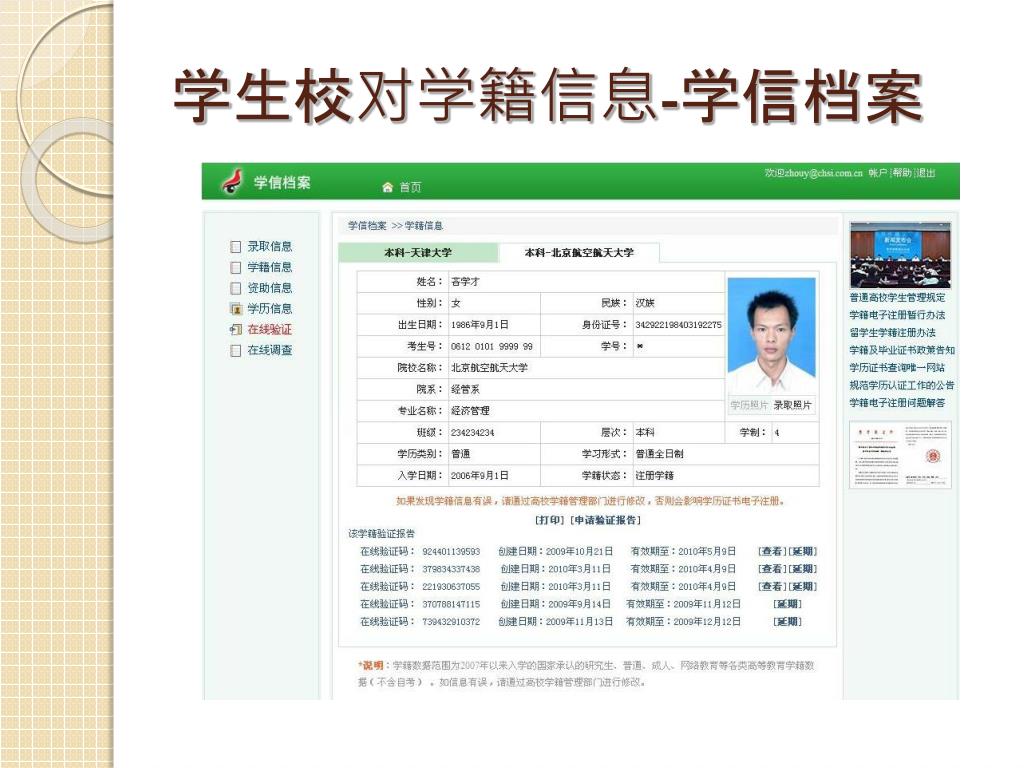1024x768 pixels.
Task: Click the diploma icon beside 学历信息
Action: (x=236, y=309)
